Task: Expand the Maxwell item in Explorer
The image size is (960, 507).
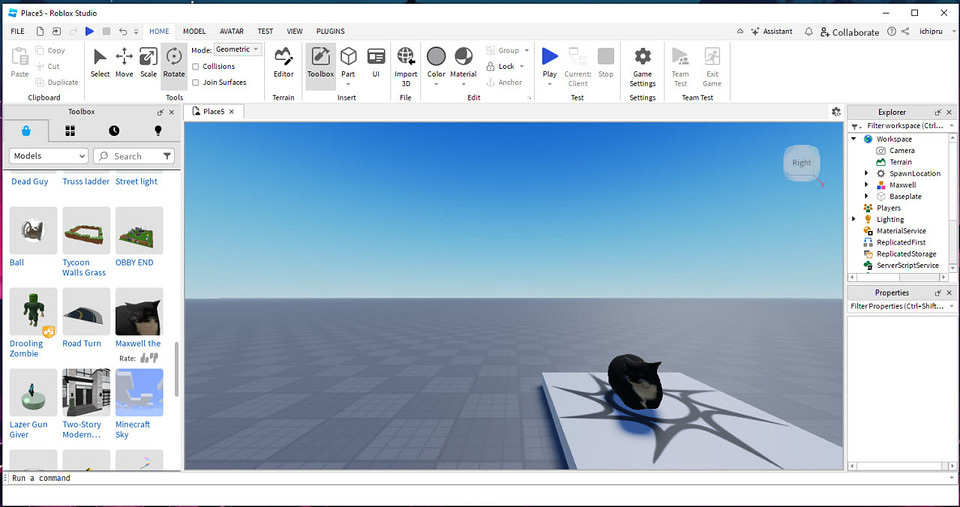Action: click(867, 185)
